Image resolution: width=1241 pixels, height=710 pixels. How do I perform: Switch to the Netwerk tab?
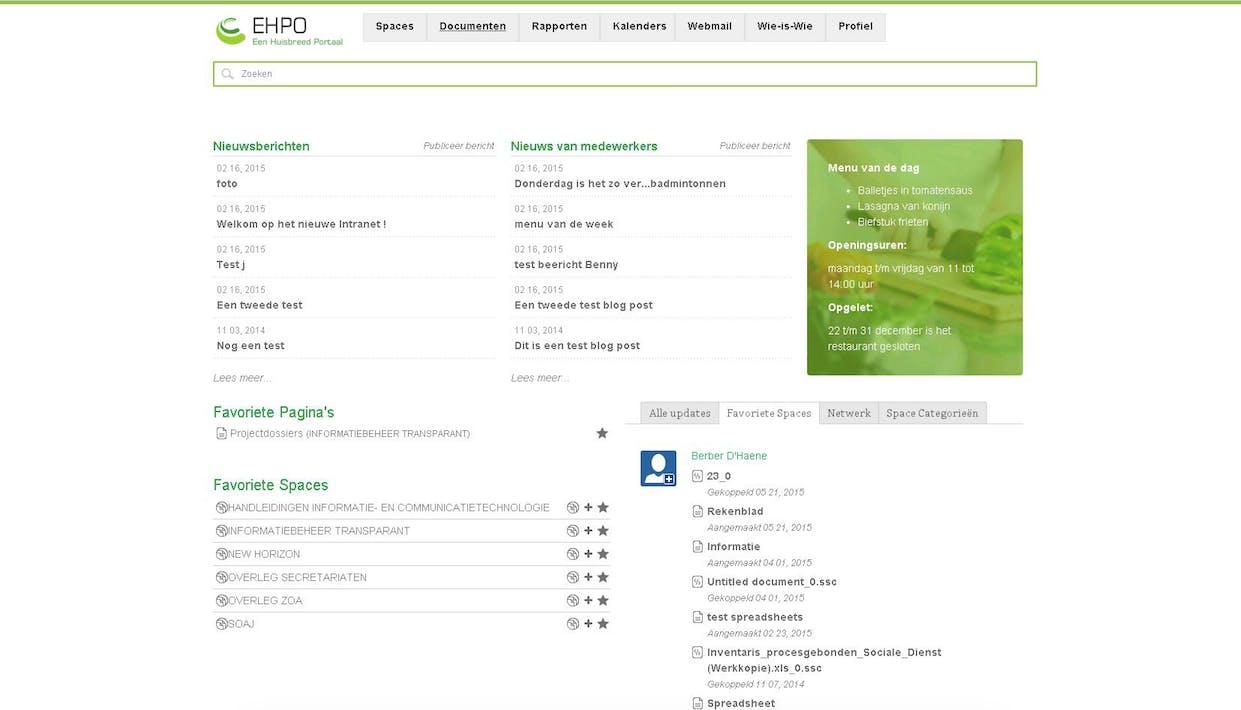coord(849,413)
